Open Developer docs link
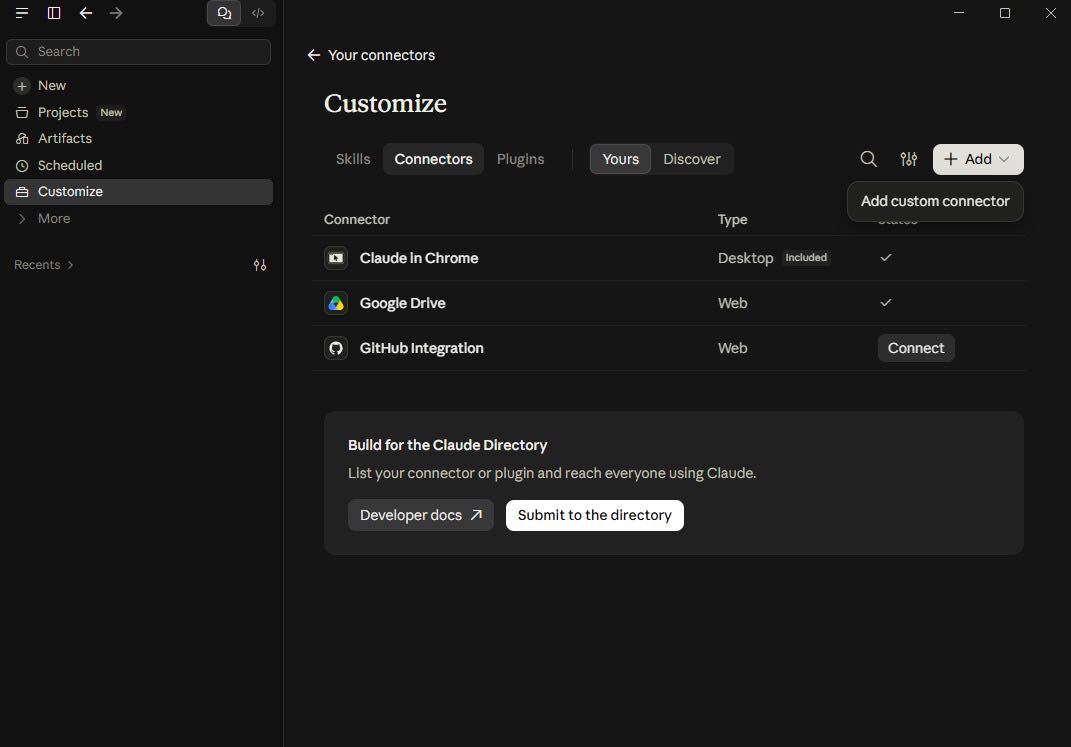 click(x=421, y=516)
